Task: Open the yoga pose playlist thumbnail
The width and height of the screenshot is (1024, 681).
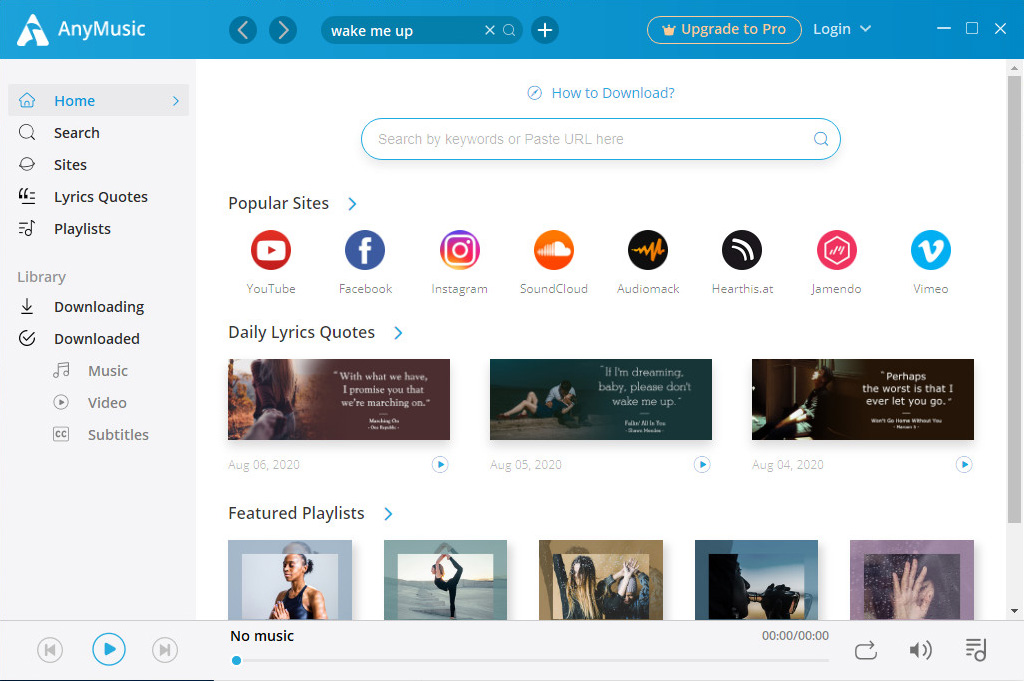Action: [x=445, y=580]
